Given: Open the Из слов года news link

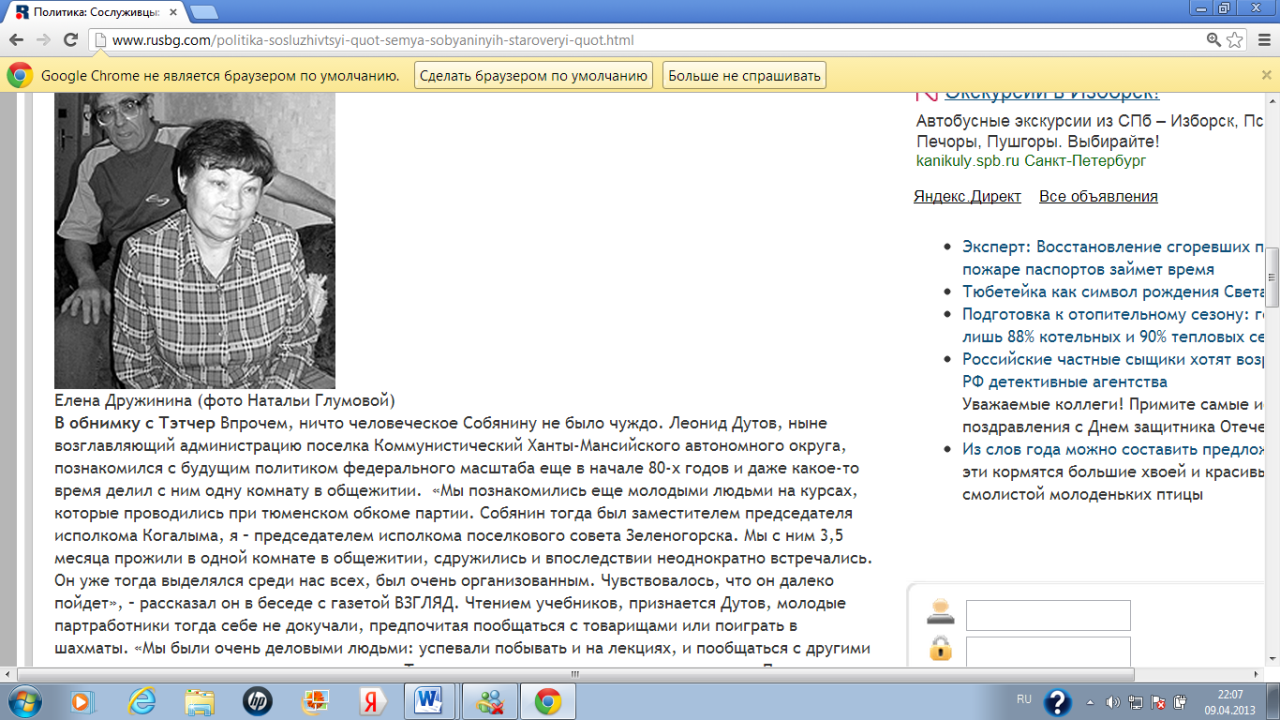Looking at the screenshot, I should [1114, 450].
